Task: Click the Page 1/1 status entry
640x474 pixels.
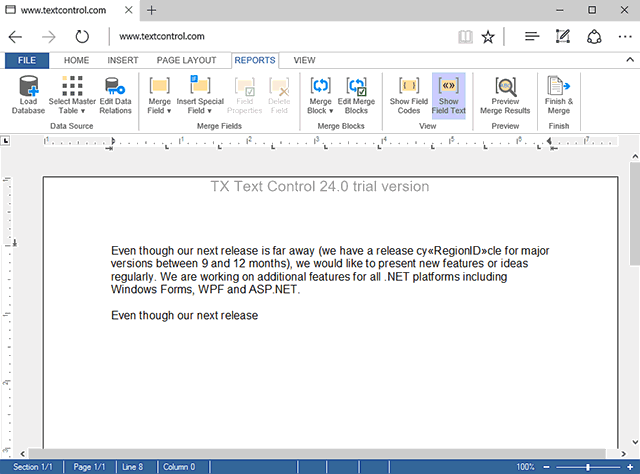Action: coord(89,467)
